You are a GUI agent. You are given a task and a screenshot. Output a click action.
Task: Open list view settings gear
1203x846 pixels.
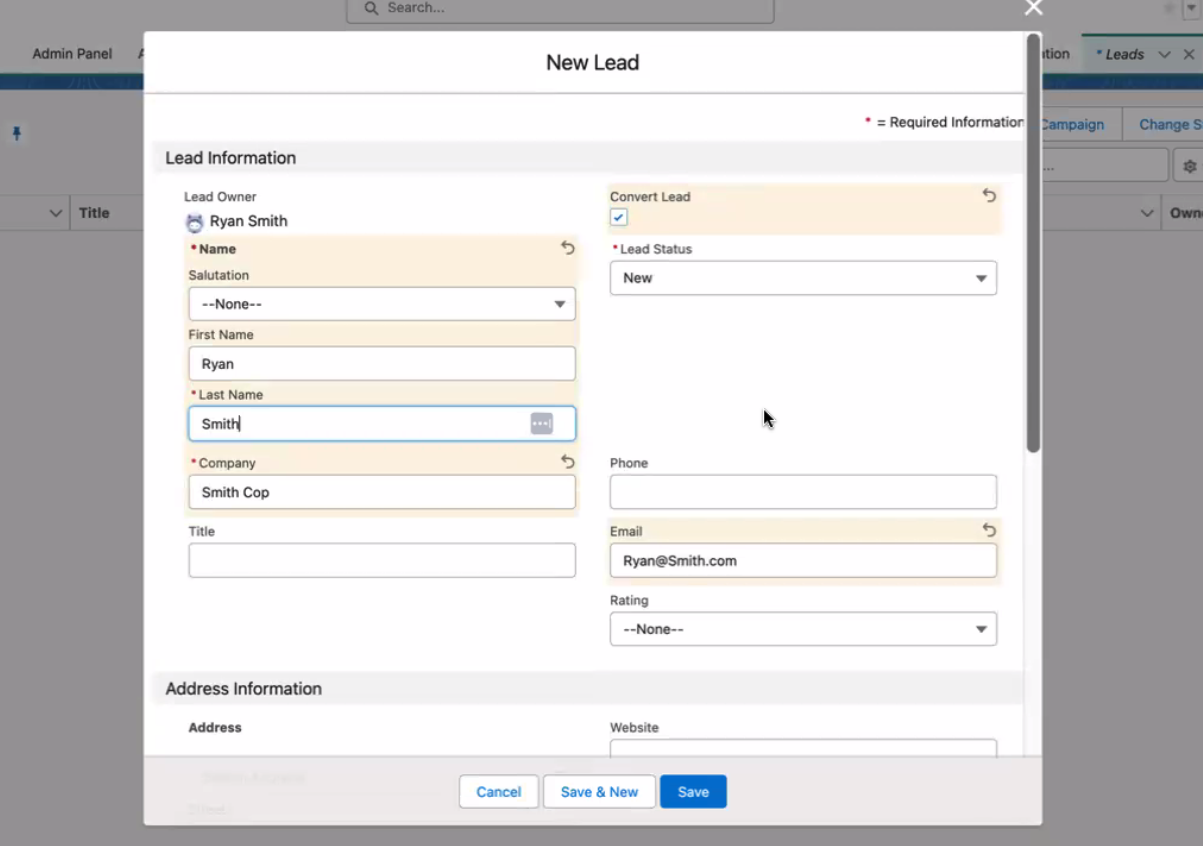tap(1189, 166)
